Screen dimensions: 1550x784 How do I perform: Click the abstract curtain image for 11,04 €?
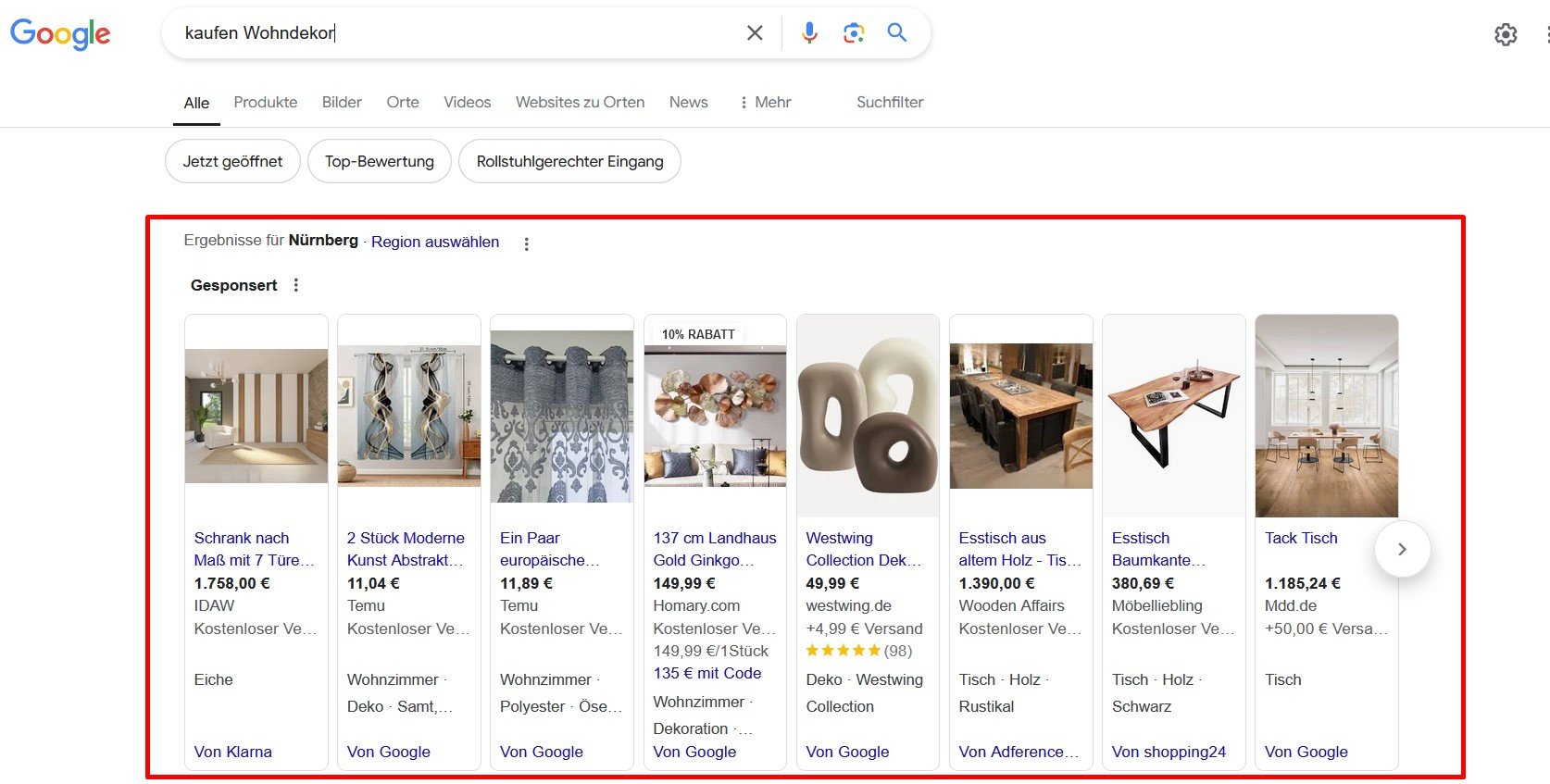[409, 416]
